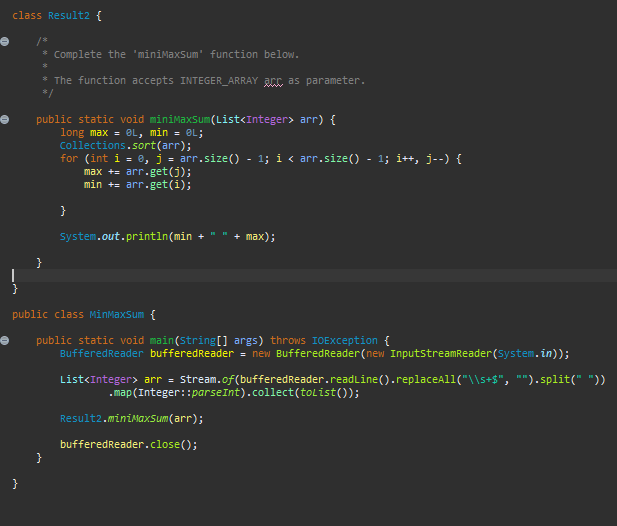Screen dimensions: 617x526
Task: Click the sort method call
Action: pos(144,146)
